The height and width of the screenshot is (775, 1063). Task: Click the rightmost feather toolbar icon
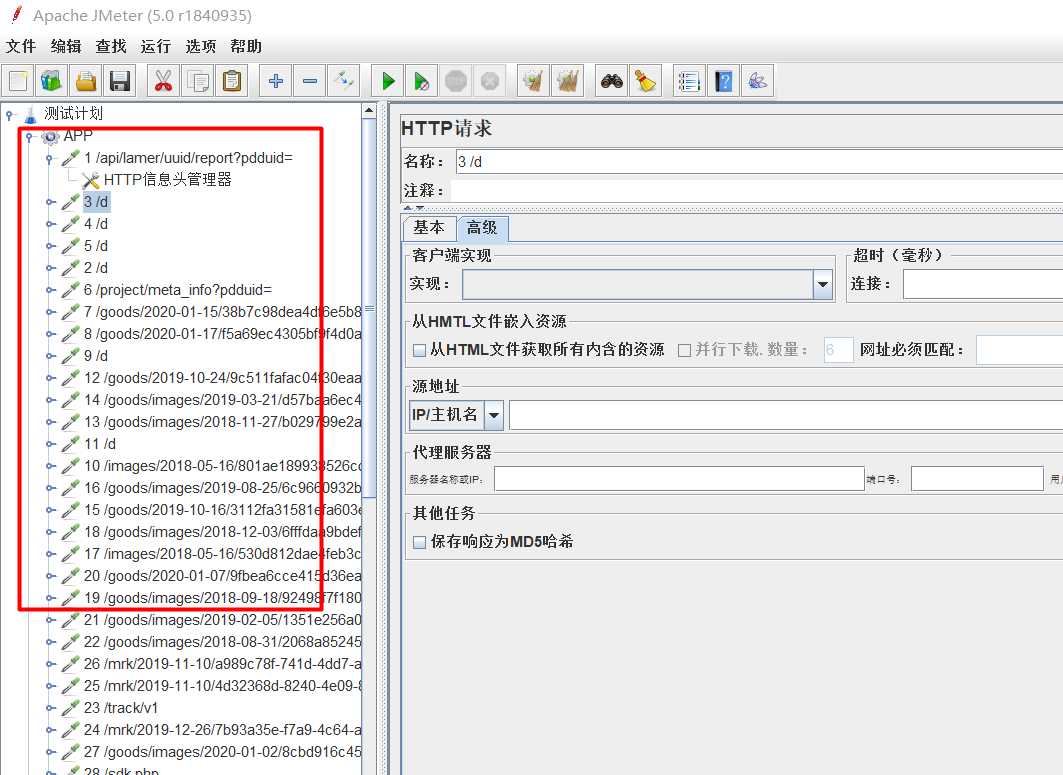[x=757, y=81]
